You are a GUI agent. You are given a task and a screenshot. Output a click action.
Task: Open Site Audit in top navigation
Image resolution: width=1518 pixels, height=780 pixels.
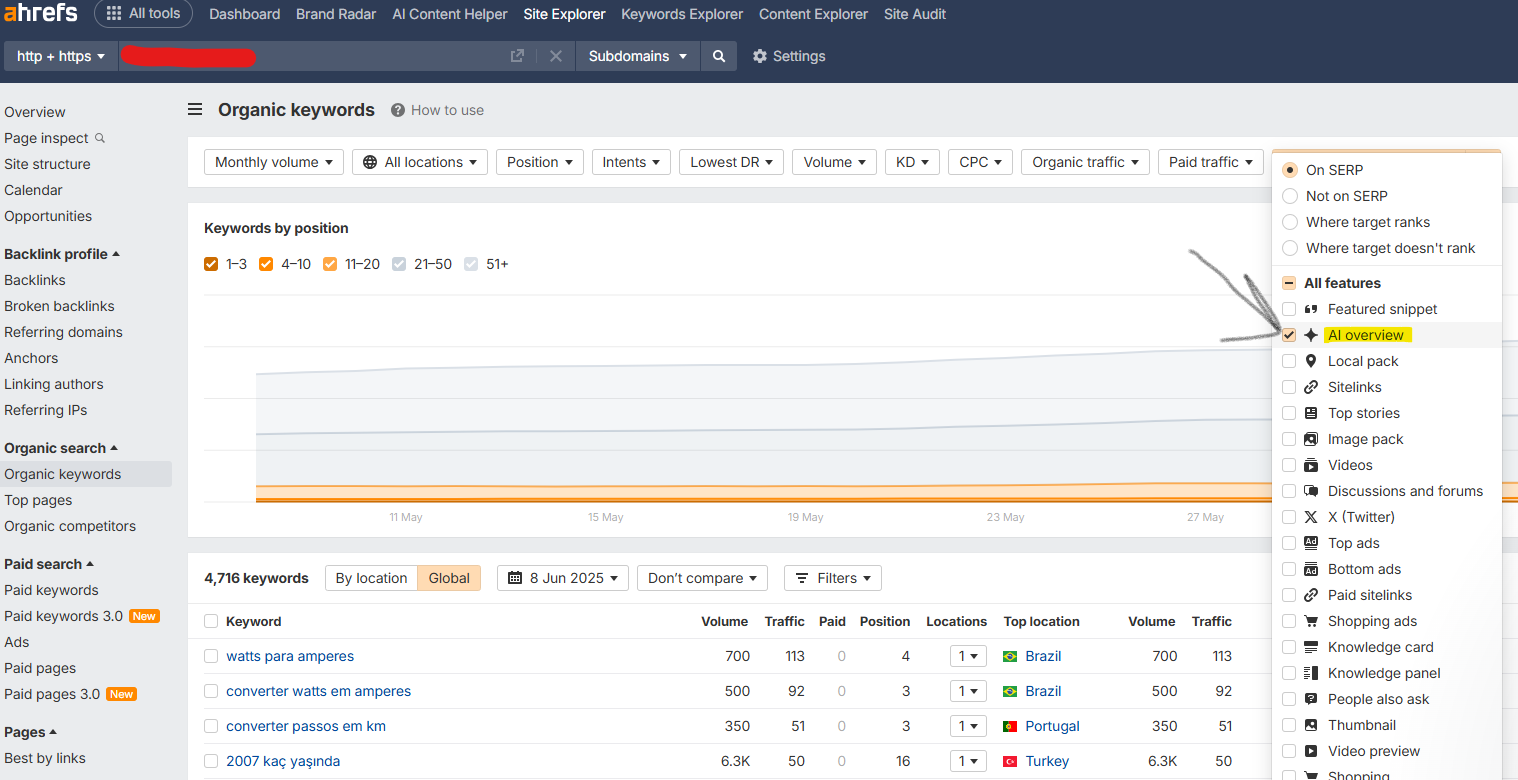915,14
